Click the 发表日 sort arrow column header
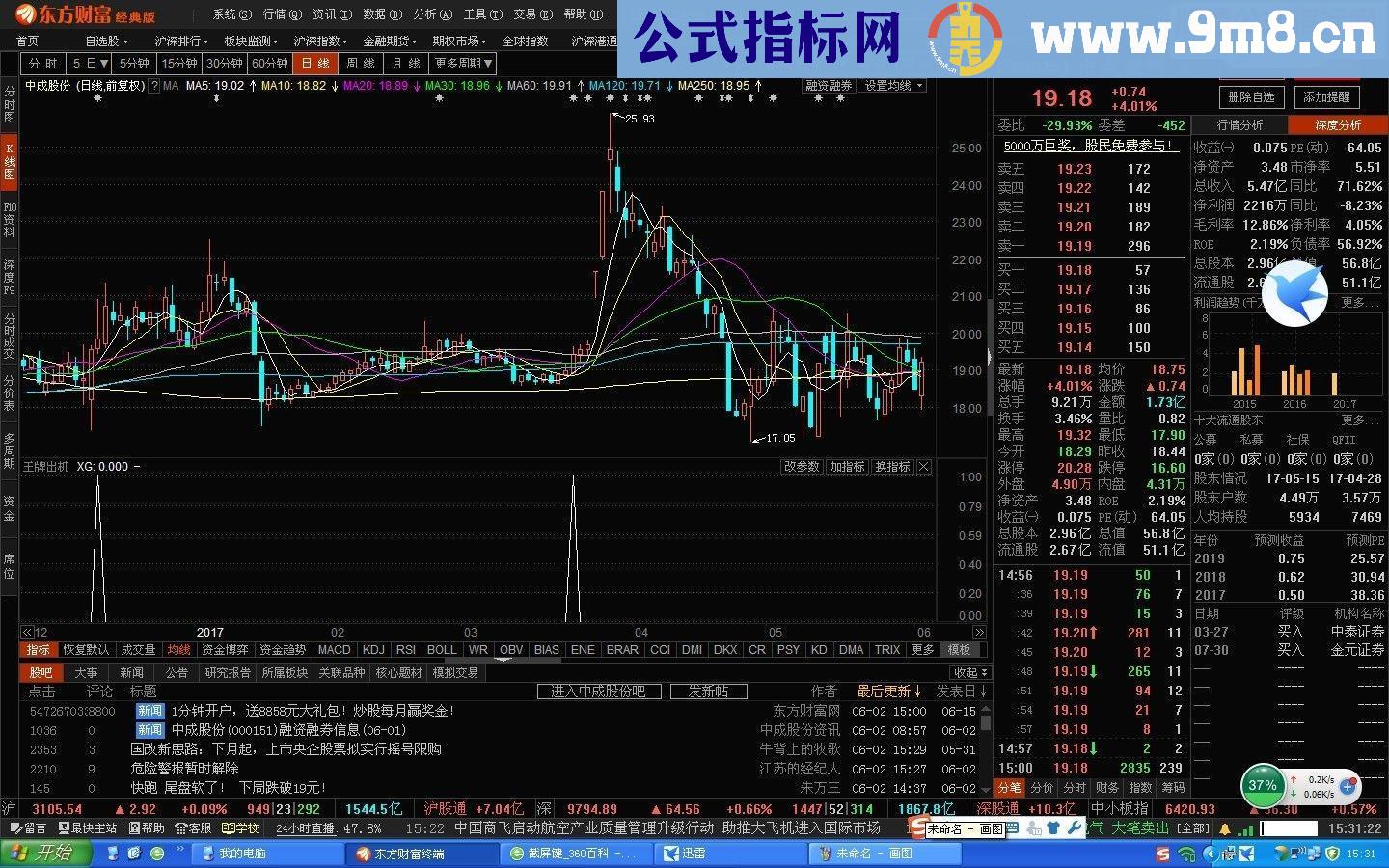This screenshot has height=868, width=1389. click(962, 692)
